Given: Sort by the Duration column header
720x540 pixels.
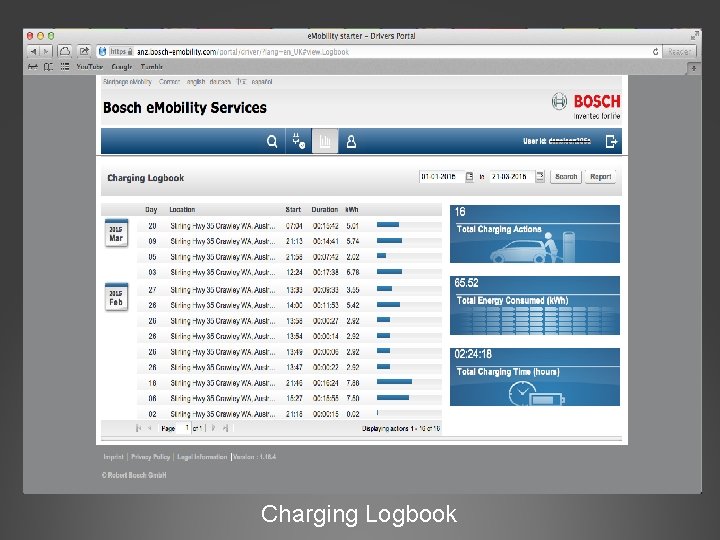Looking at the screenshot, I should click(x=325, y=210).
